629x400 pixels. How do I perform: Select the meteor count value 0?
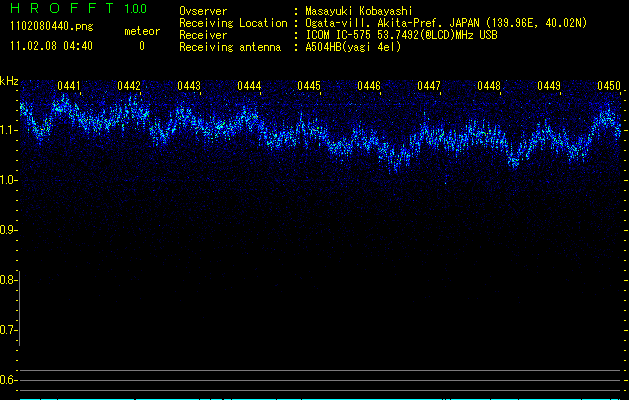point(141,46)
